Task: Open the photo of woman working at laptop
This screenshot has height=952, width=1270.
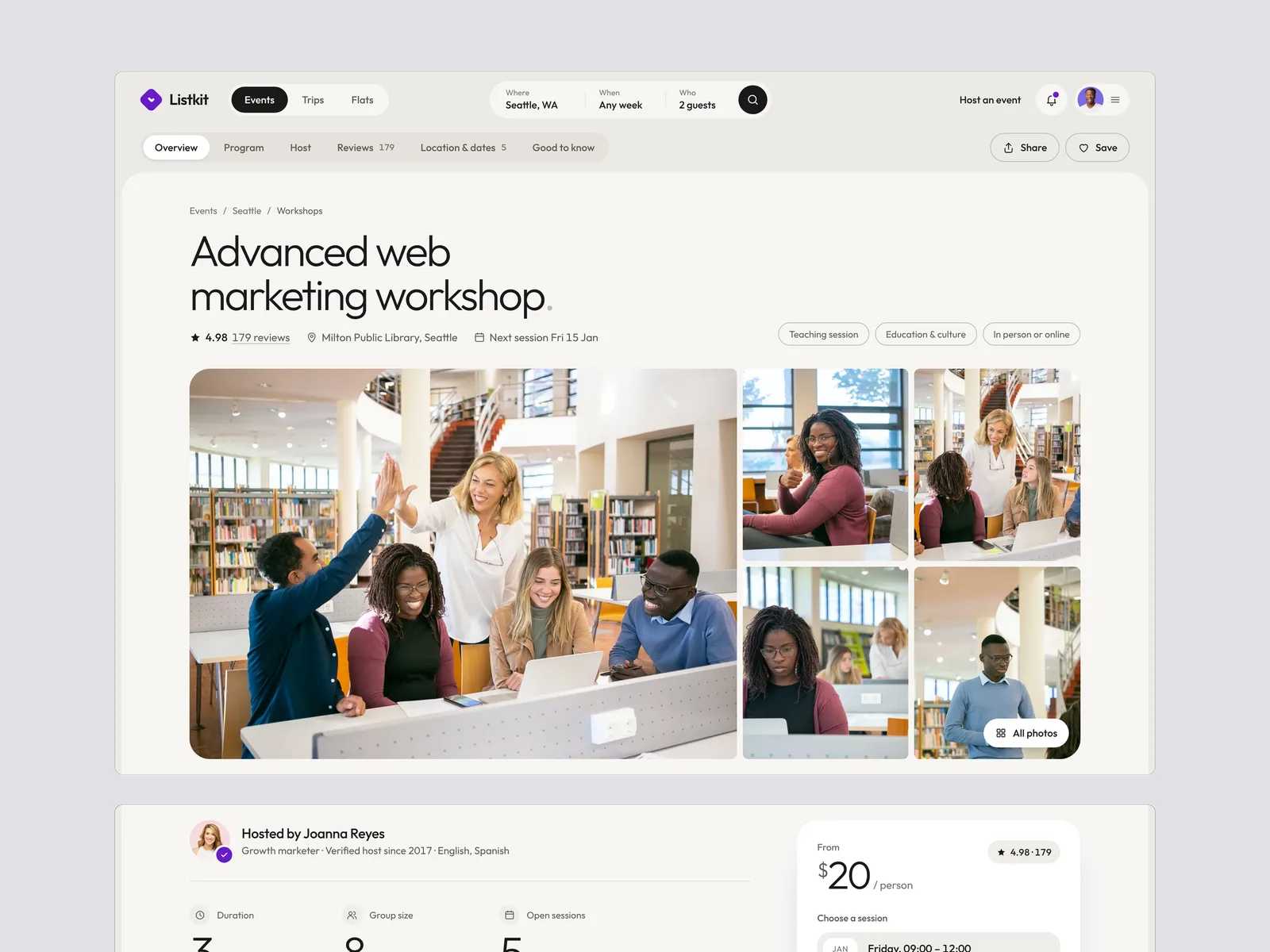Action: (825, 663)
